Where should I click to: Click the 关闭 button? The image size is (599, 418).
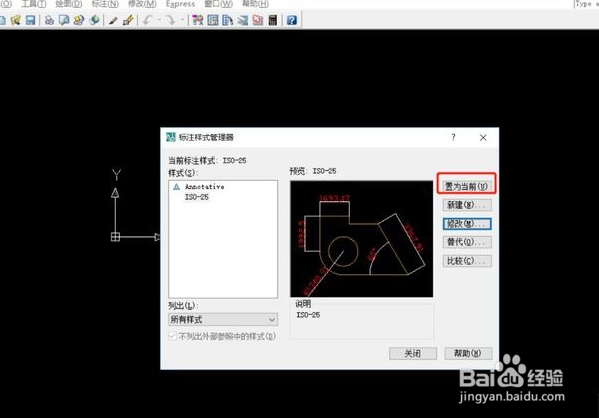point(413,353)
